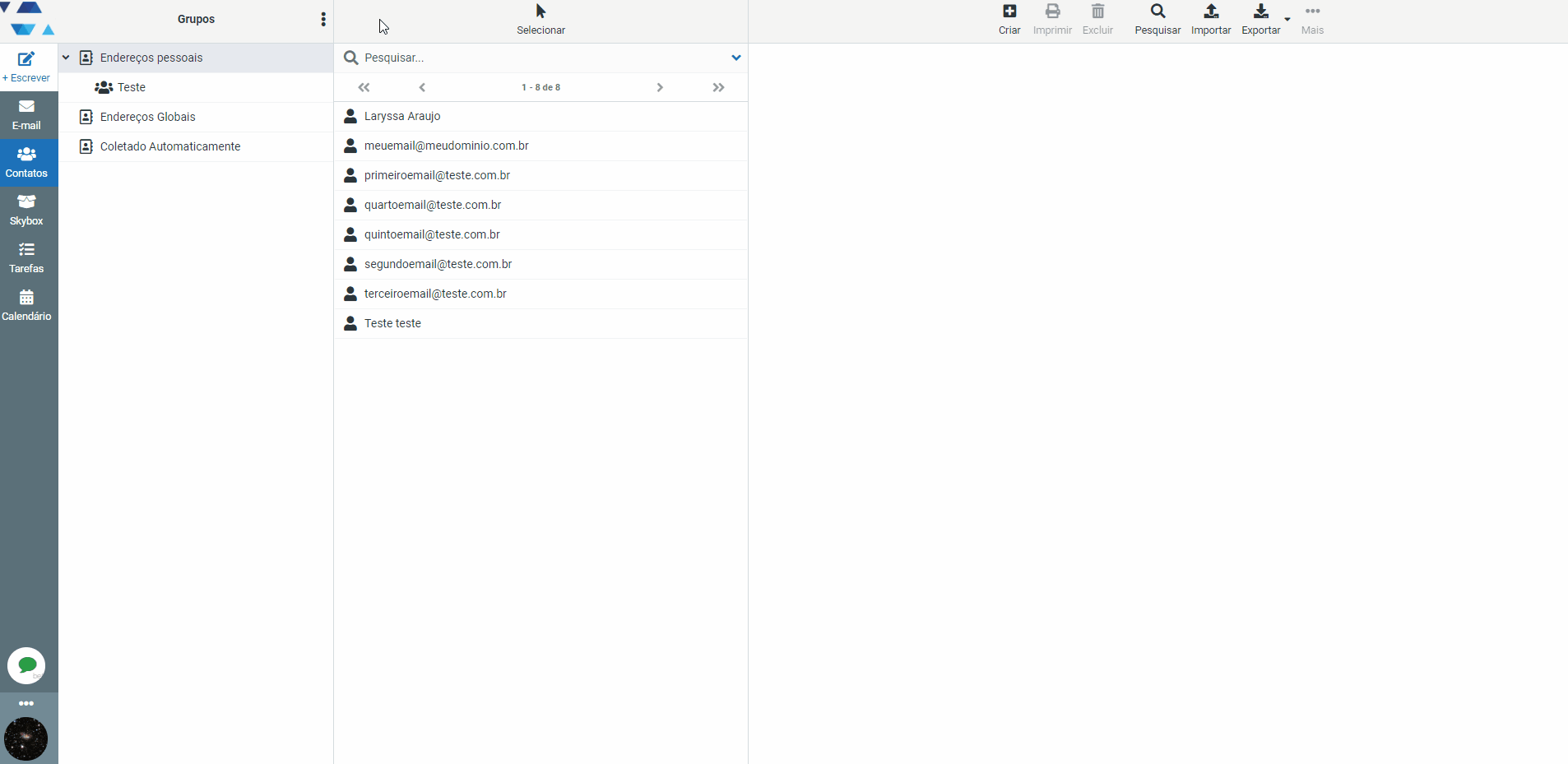Viewport: 1568px width, 764px height.
Task: Open the Calendário section
Action: pyautogui.click(x=26, y=305)
